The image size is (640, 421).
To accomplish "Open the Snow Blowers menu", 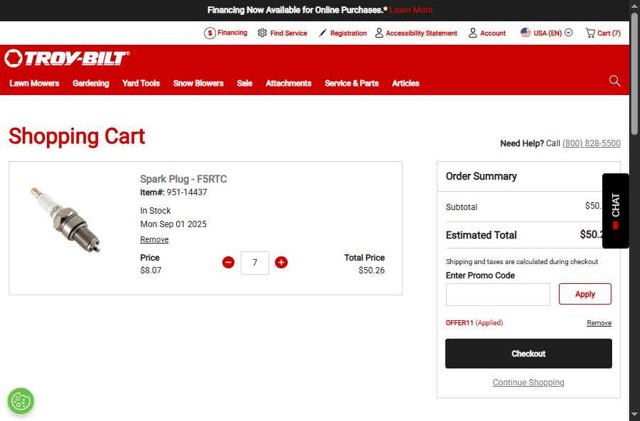I will tap(198, 83).
